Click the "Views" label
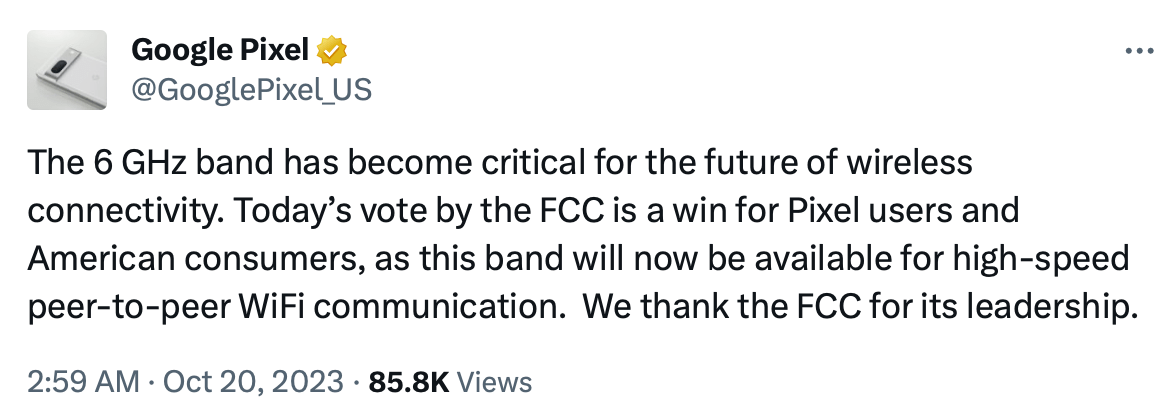Viewport: 1176px width, 418px height. 495,381
